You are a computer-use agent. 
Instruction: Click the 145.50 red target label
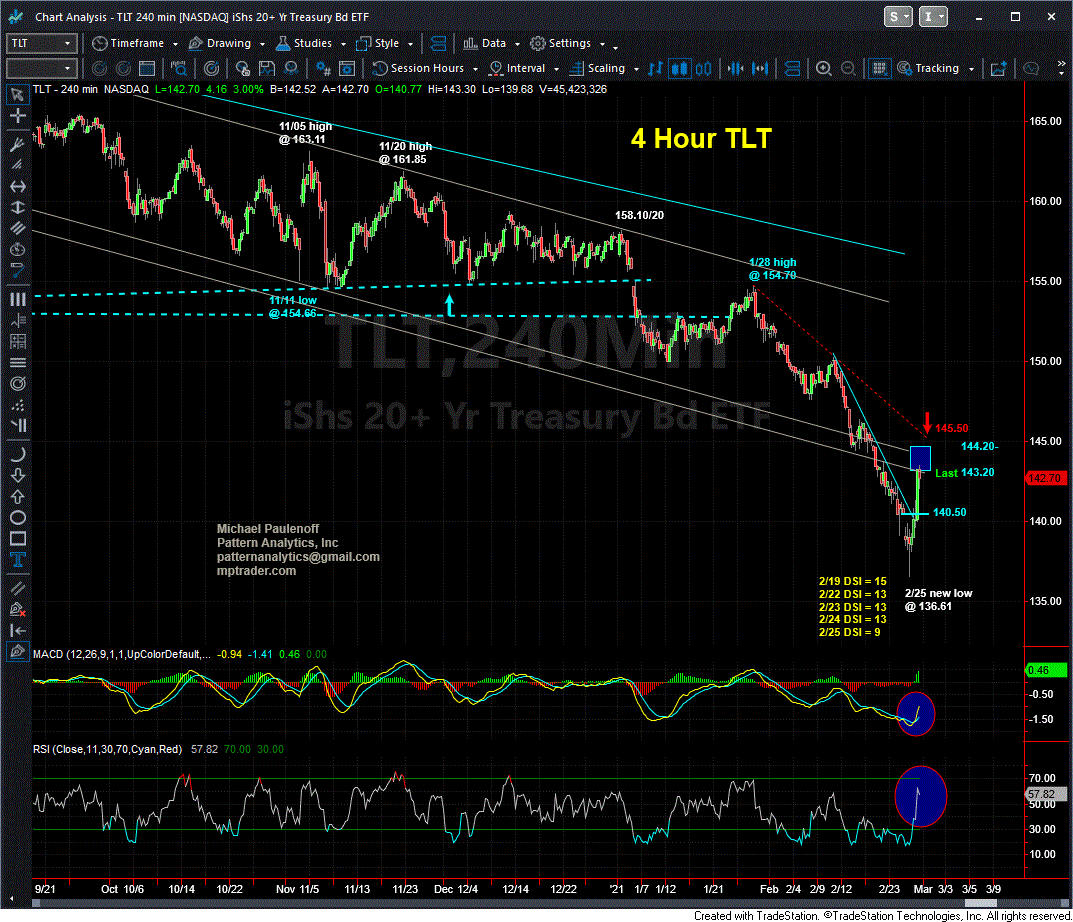952,428
